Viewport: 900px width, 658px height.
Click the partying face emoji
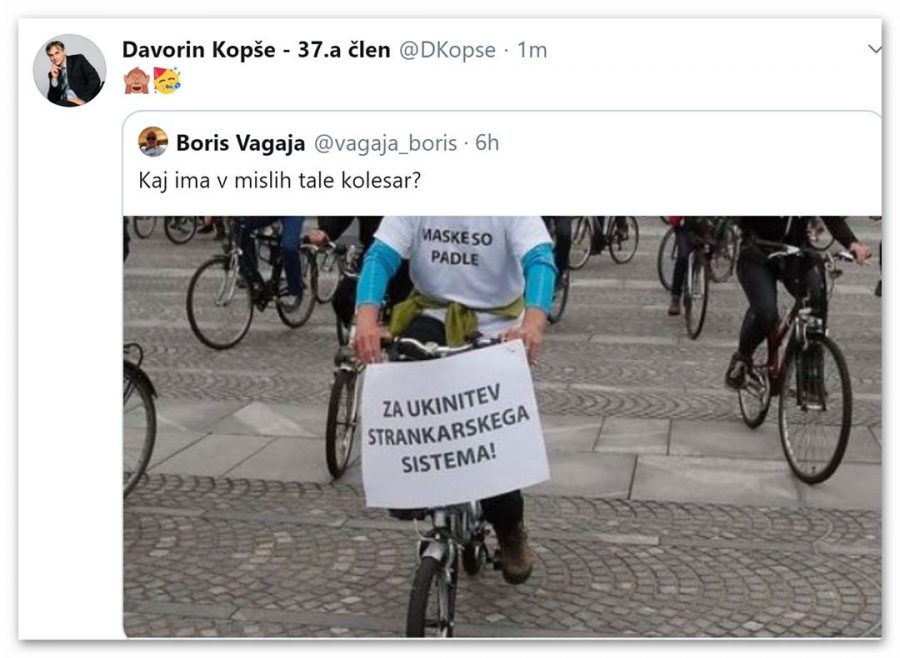point(167,80)
